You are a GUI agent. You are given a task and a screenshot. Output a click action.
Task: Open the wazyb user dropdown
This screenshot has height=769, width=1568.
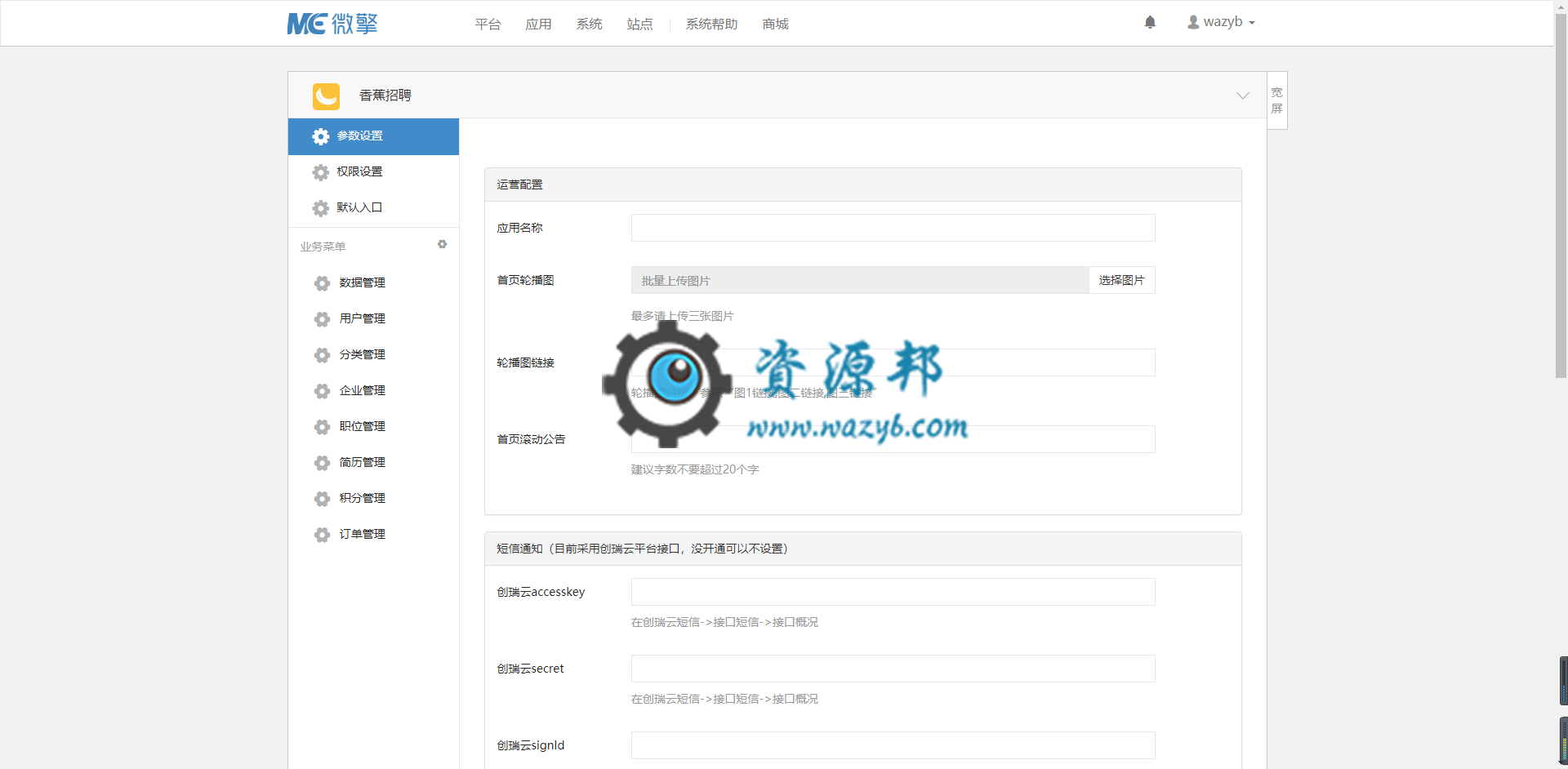coord(1222,22)
